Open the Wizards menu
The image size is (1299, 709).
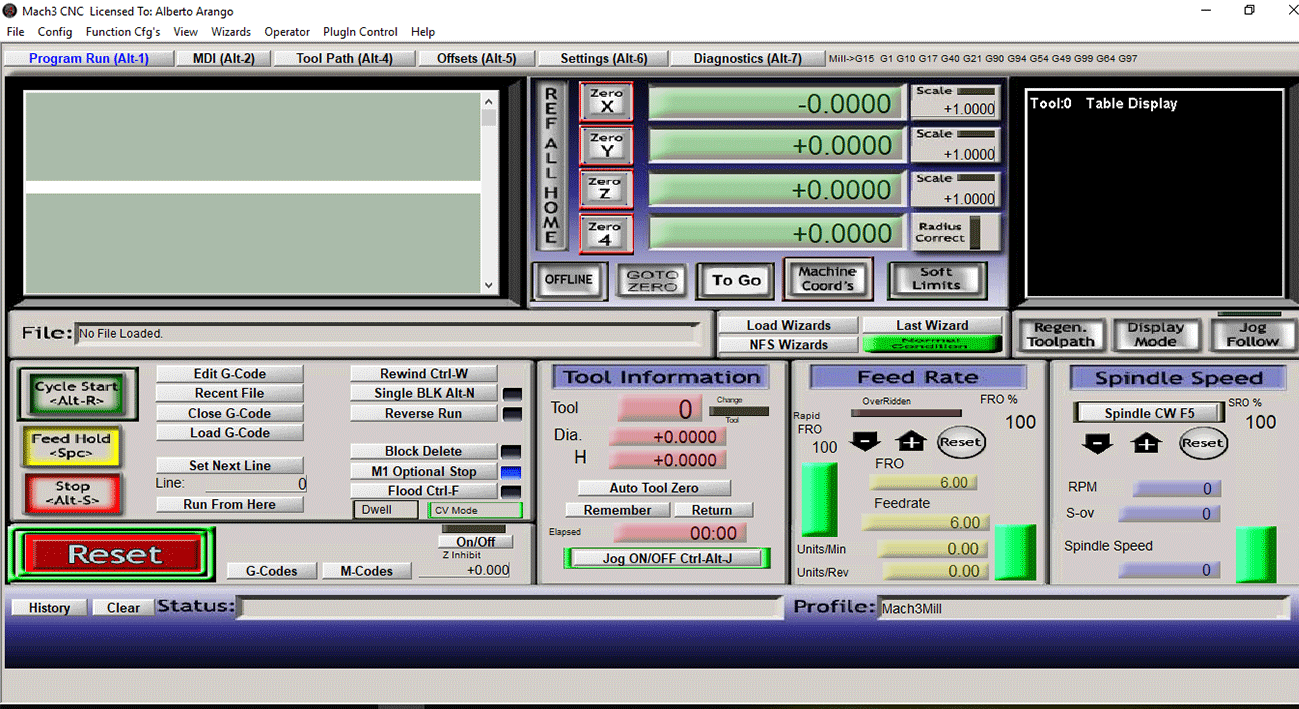coord(231,32)
